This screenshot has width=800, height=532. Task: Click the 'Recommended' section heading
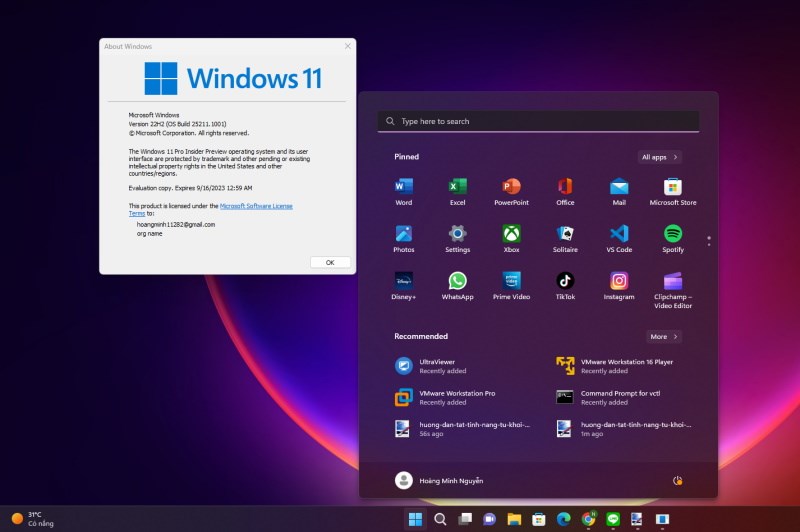pyautogui.click(x=421, y=336)
